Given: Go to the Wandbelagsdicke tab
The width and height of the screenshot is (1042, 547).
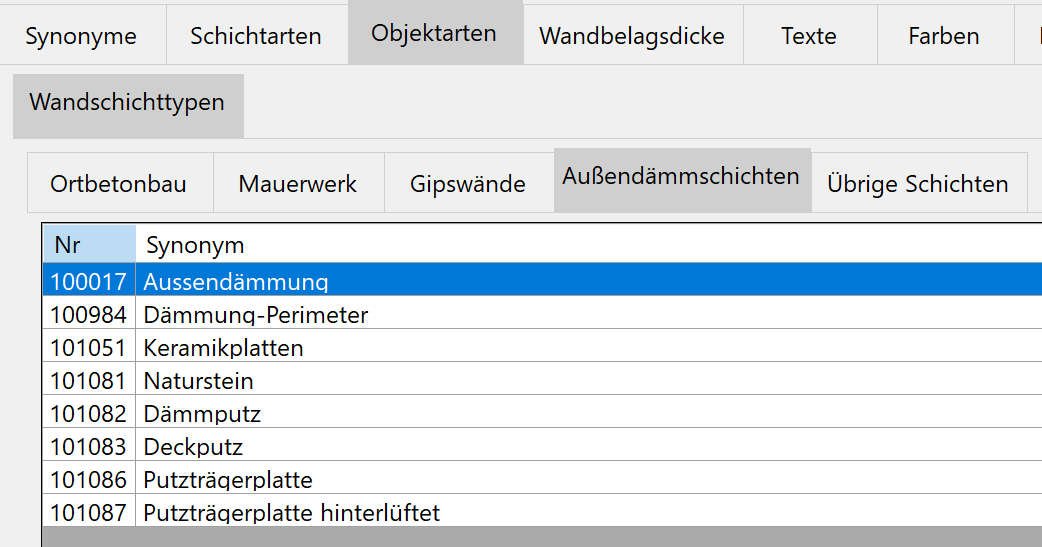Looking at the screenshot, I should pos(633,35).
